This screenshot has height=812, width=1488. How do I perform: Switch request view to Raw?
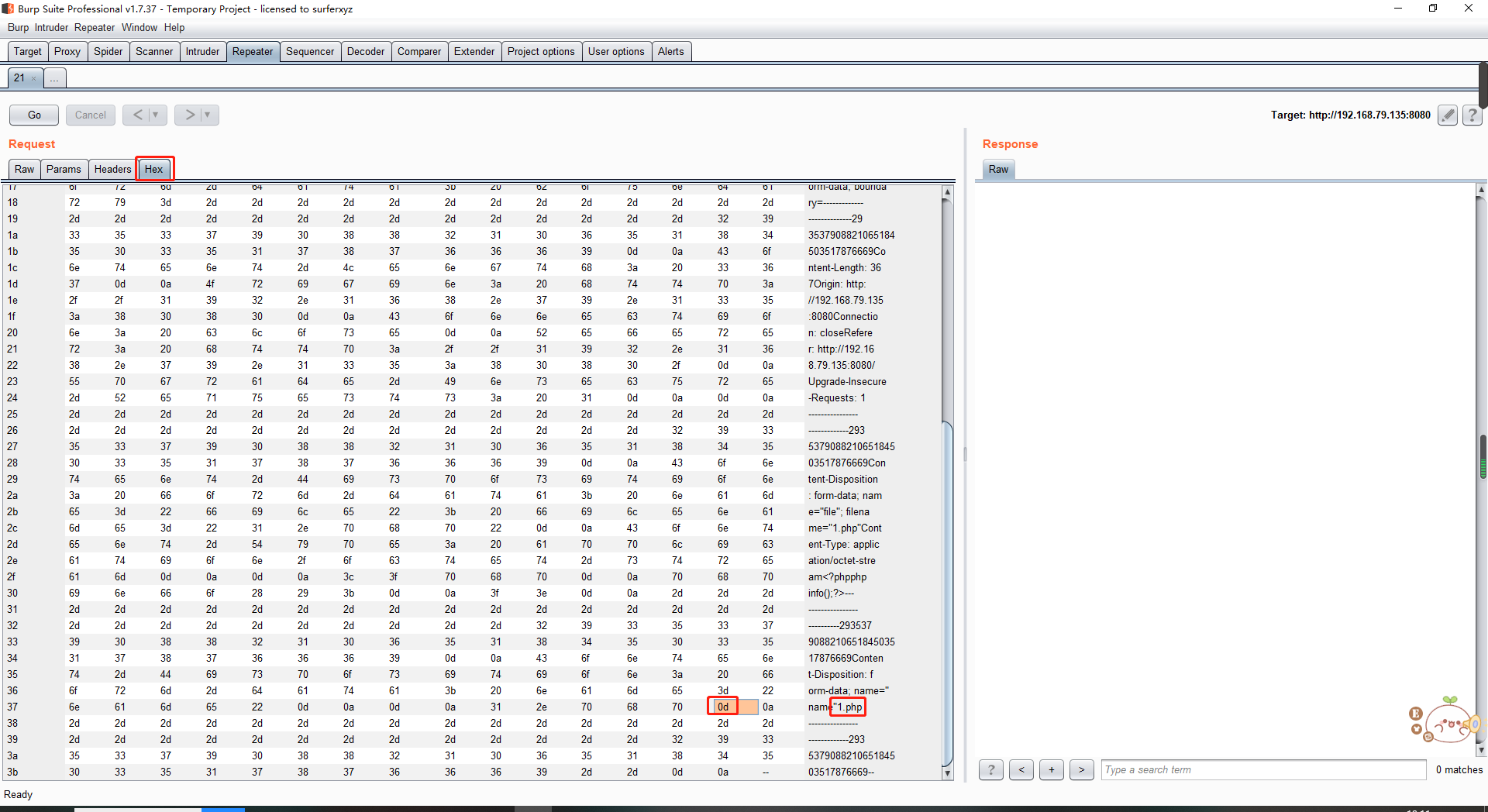(25, 169)
